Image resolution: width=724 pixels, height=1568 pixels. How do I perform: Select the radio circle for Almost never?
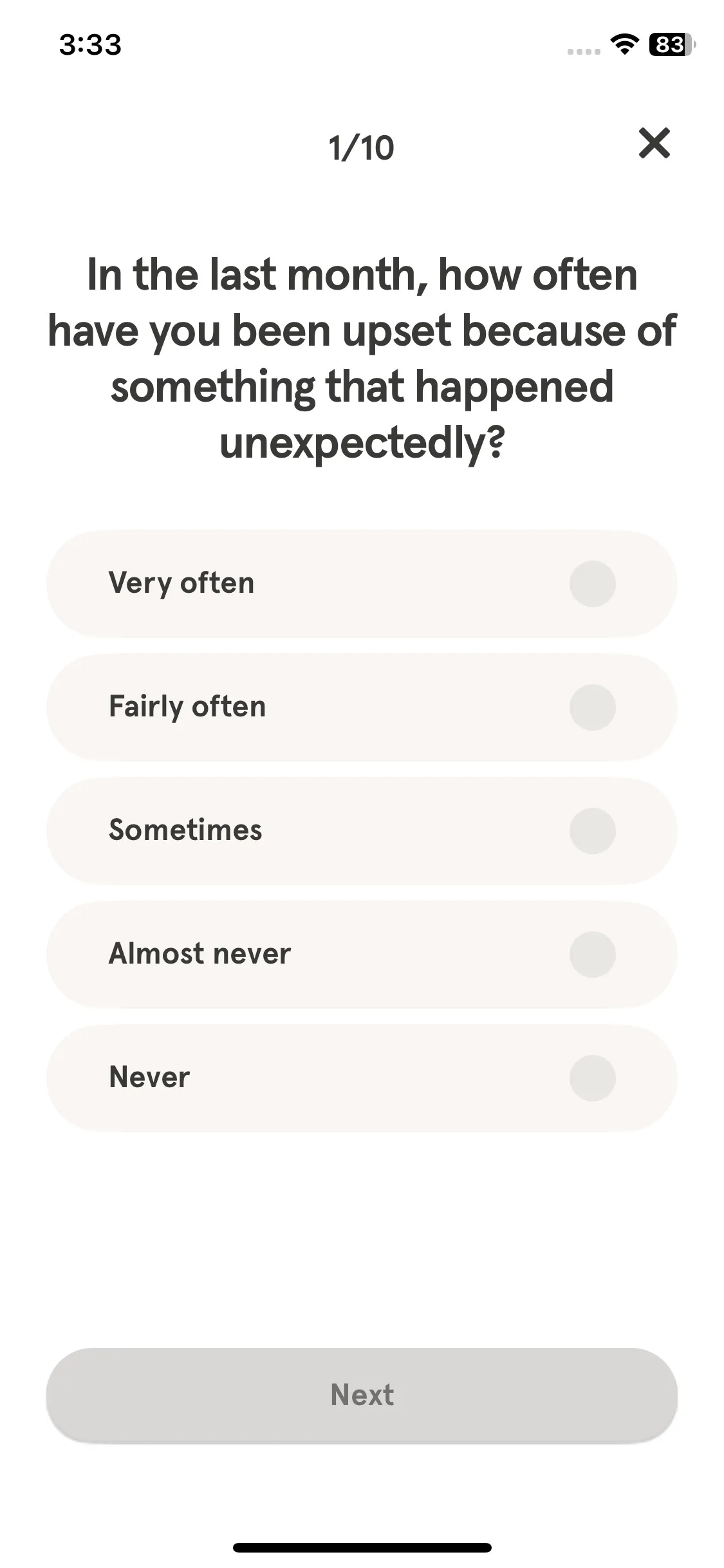(x=592, y=955)
